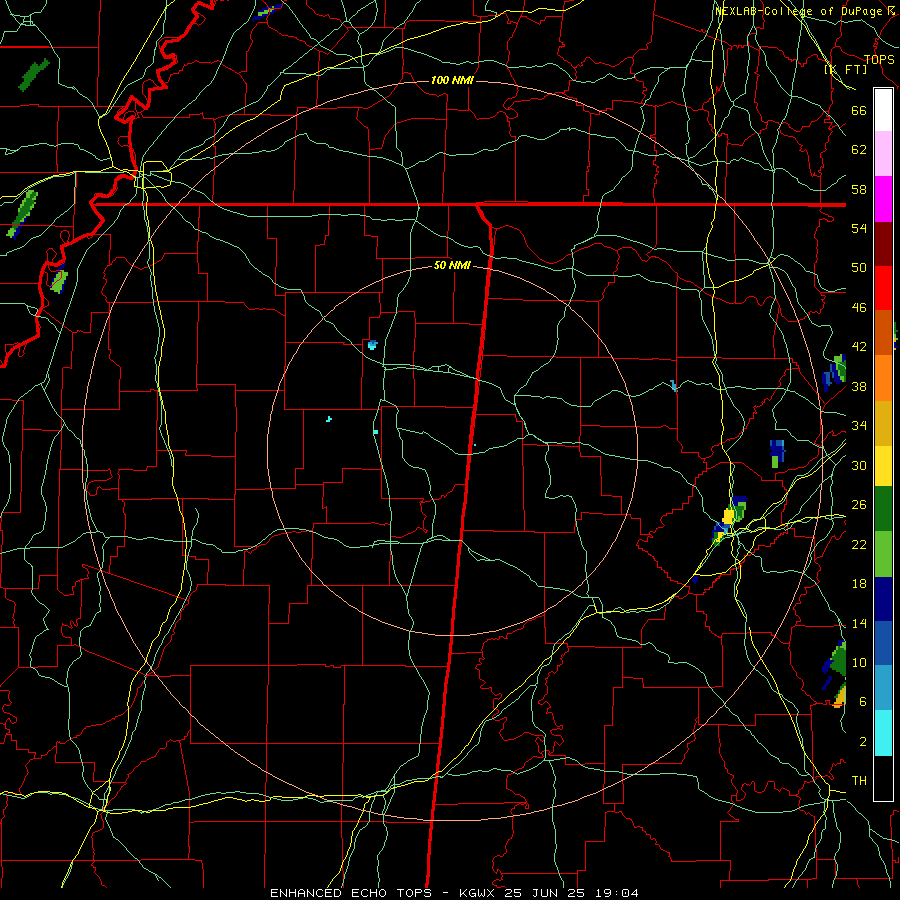Click the medium blue legend swatch
This screenshot has height=900, width=900.
click(x=883, y=643)
